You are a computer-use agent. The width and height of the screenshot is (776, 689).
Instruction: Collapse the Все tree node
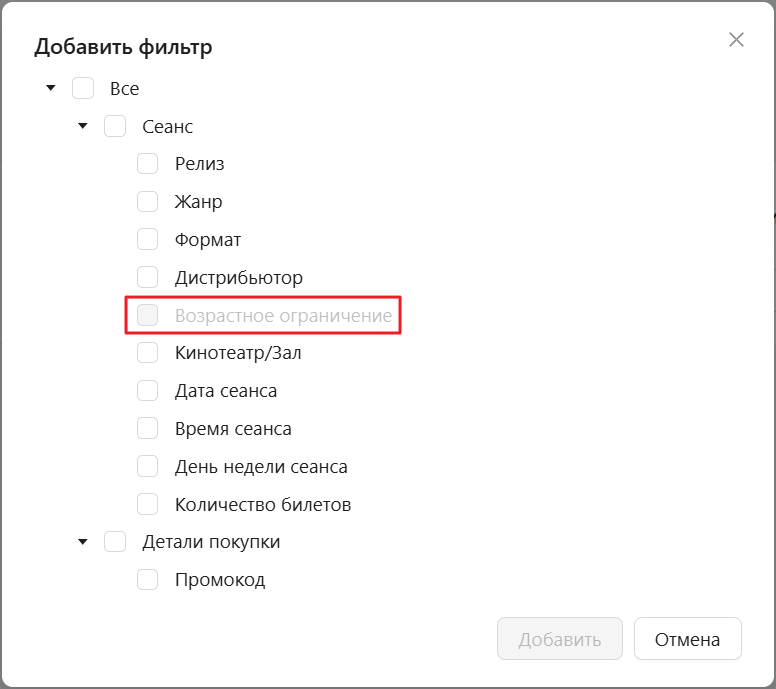pos(51,89)
